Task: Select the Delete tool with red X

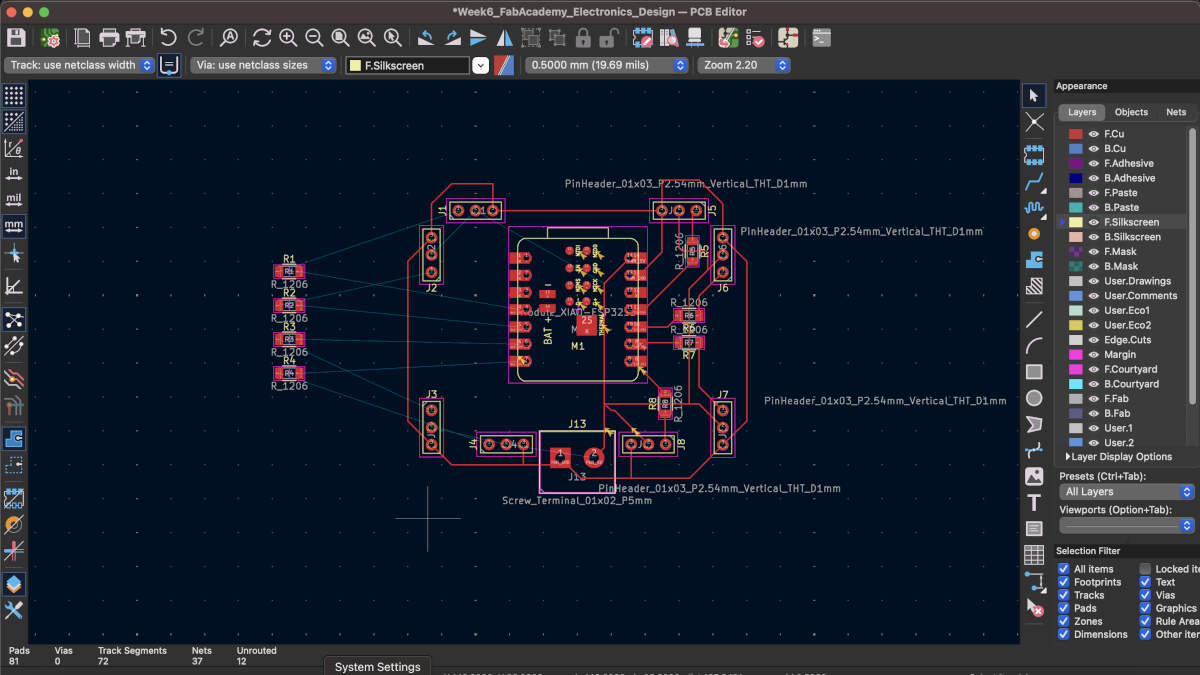Action: tap(1034, 607)
